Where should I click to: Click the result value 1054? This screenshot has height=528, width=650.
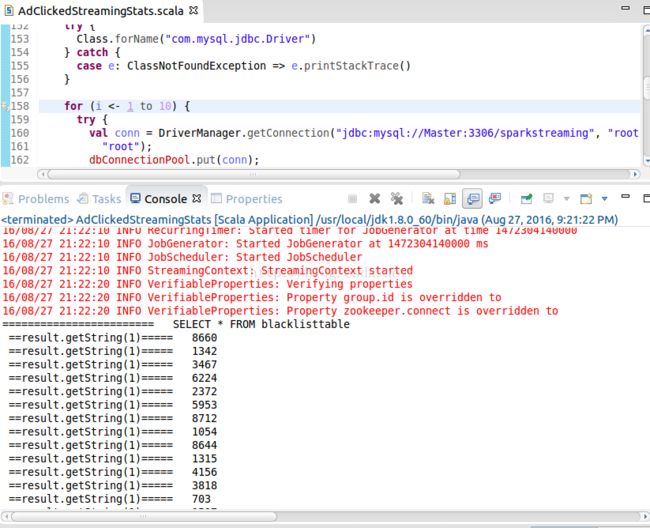[x=204, y=432]
